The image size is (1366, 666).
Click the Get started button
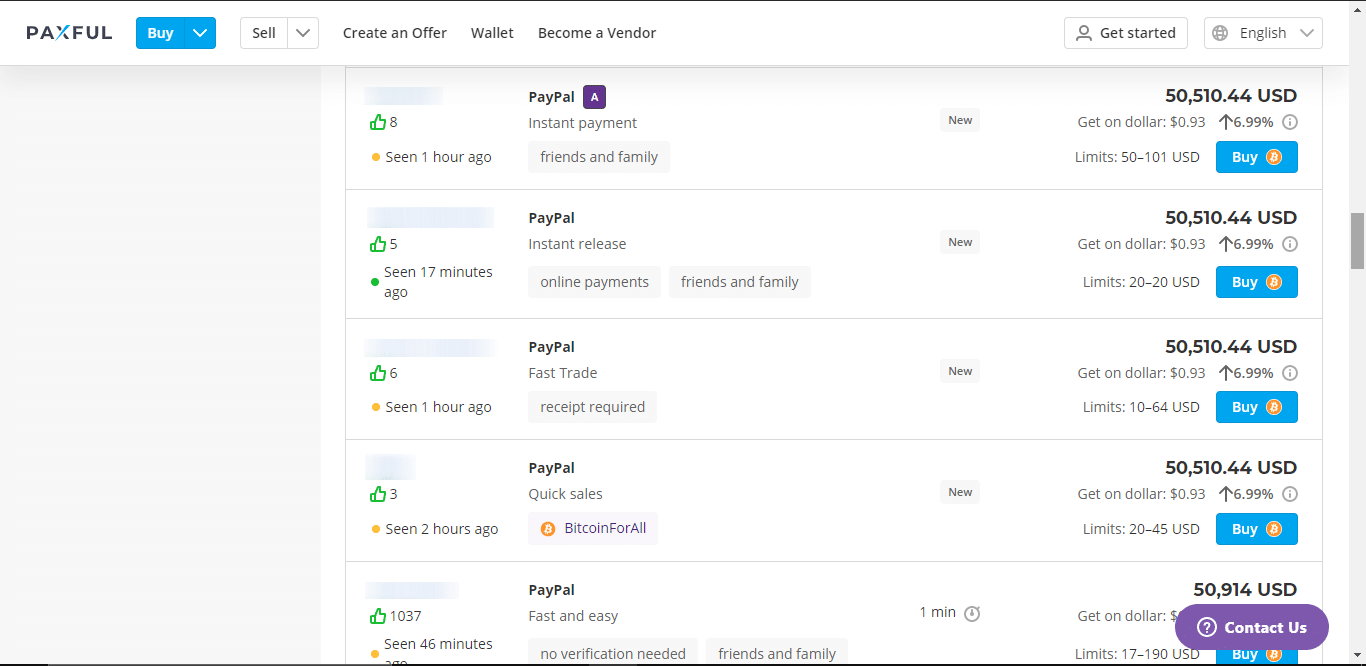click(1126, 33)
